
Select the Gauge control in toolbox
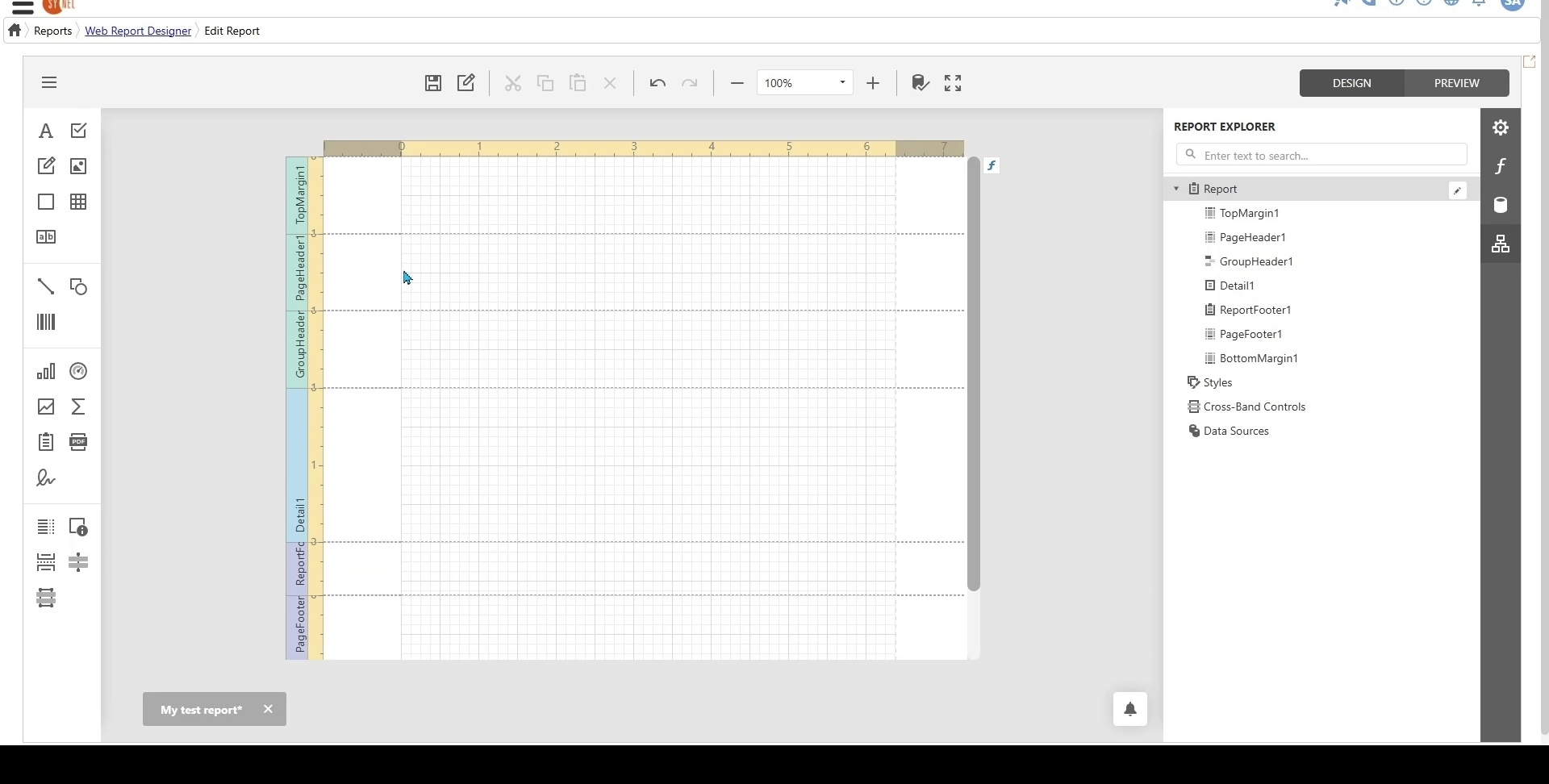[x=78, y=371]
